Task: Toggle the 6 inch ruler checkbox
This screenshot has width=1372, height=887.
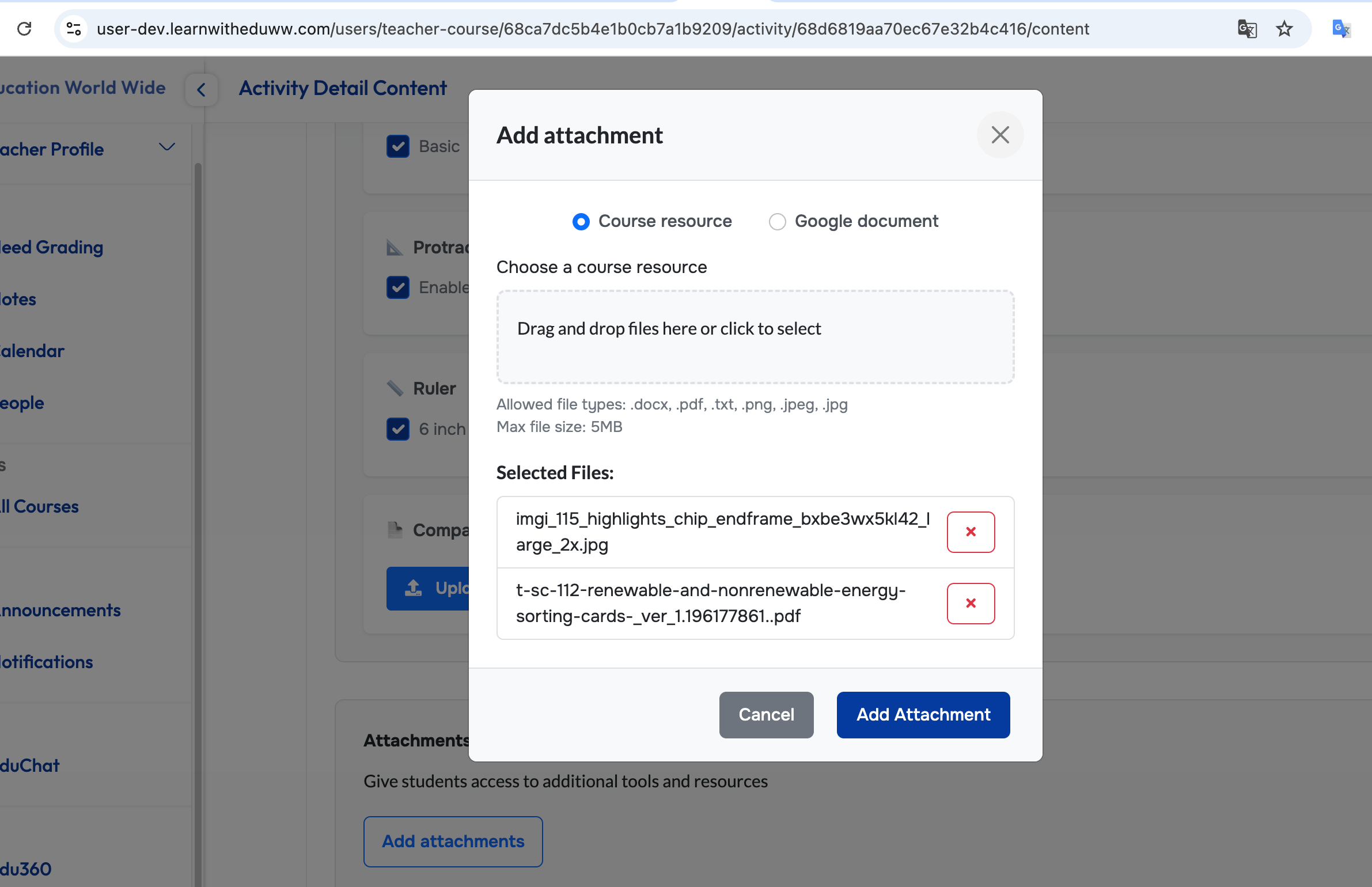Action: [398, 429]
